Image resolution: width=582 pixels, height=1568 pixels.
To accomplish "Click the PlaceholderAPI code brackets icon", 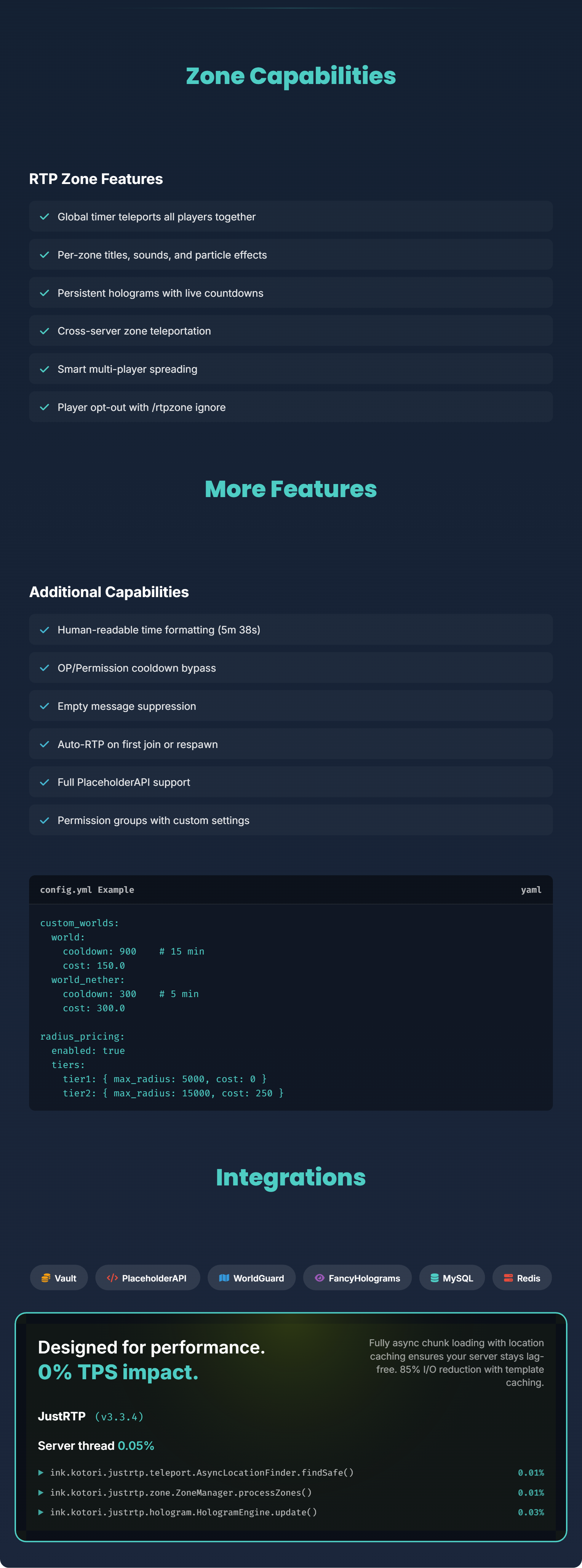I will tap(112, 1278).
